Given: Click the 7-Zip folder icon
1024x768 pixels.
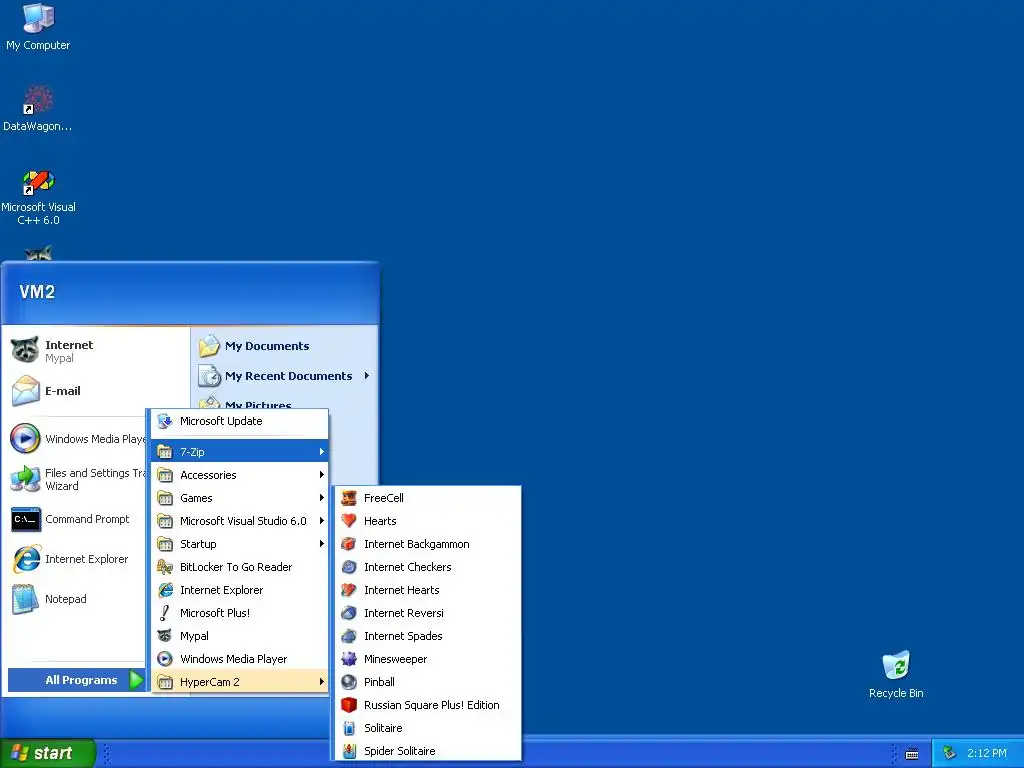Looking at the screenshot, I should [x=165, y=451].
